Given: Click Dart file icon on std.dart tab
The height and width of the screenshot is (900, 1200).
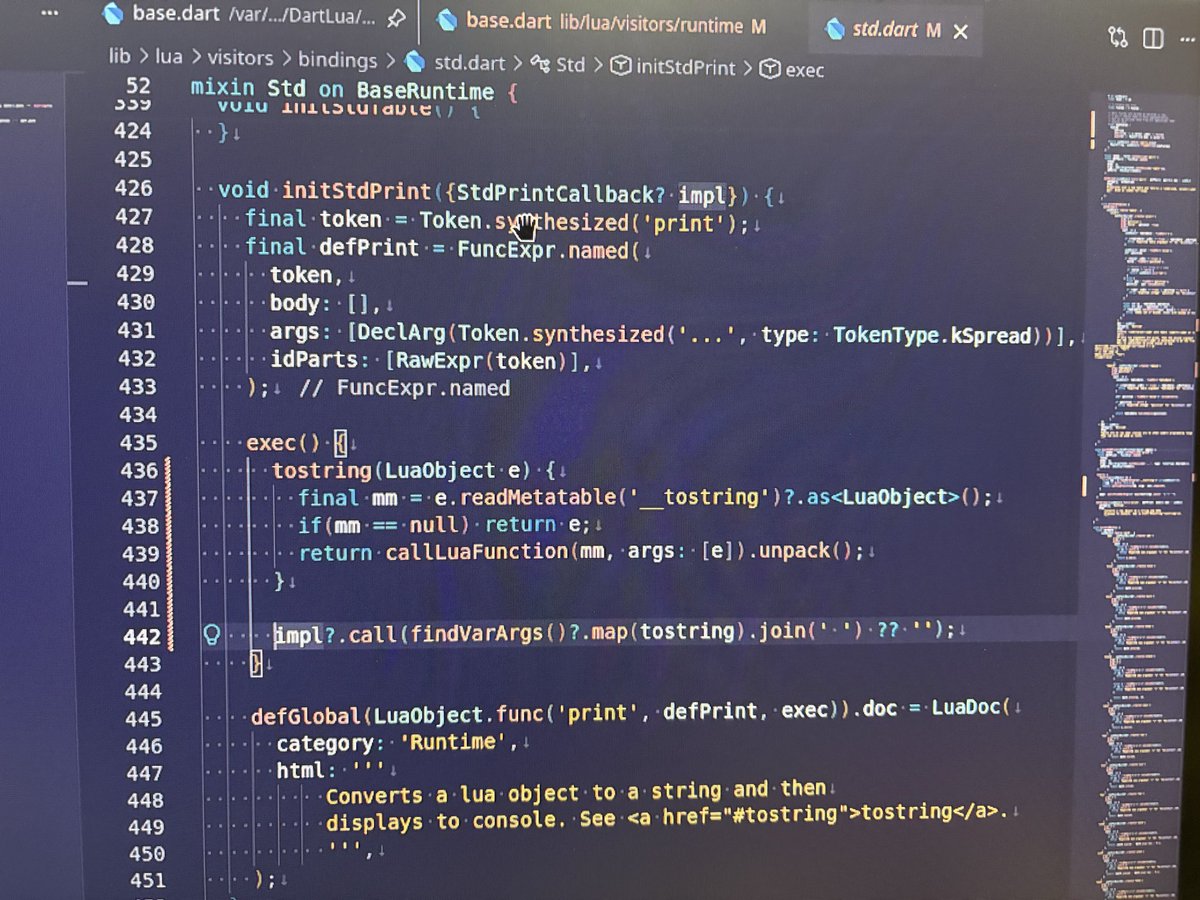Looking at the screenshot, I should (834, 30).
